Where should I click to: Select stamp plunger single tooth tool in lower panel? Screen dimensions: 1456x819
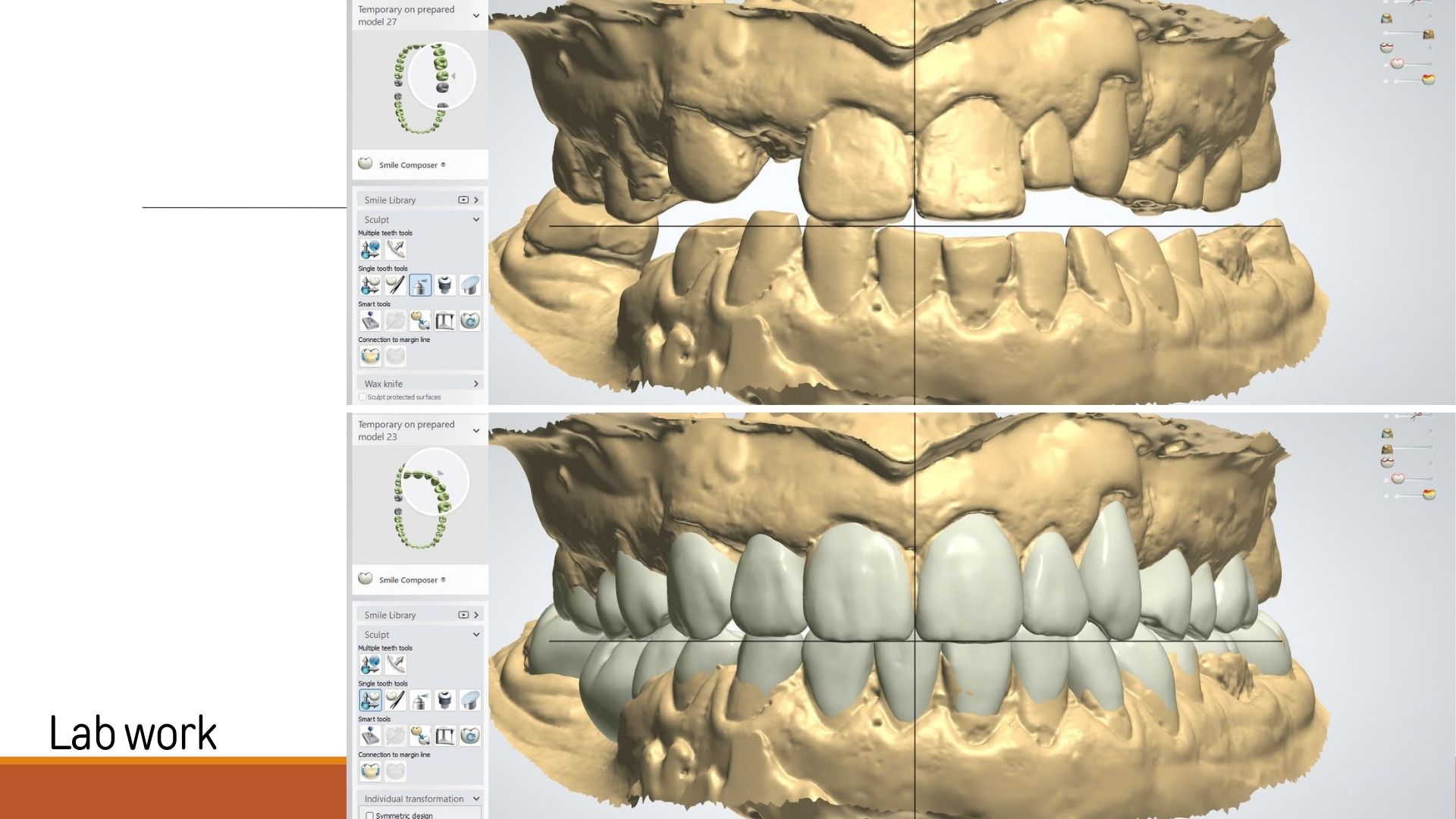(x=444, y=700)
